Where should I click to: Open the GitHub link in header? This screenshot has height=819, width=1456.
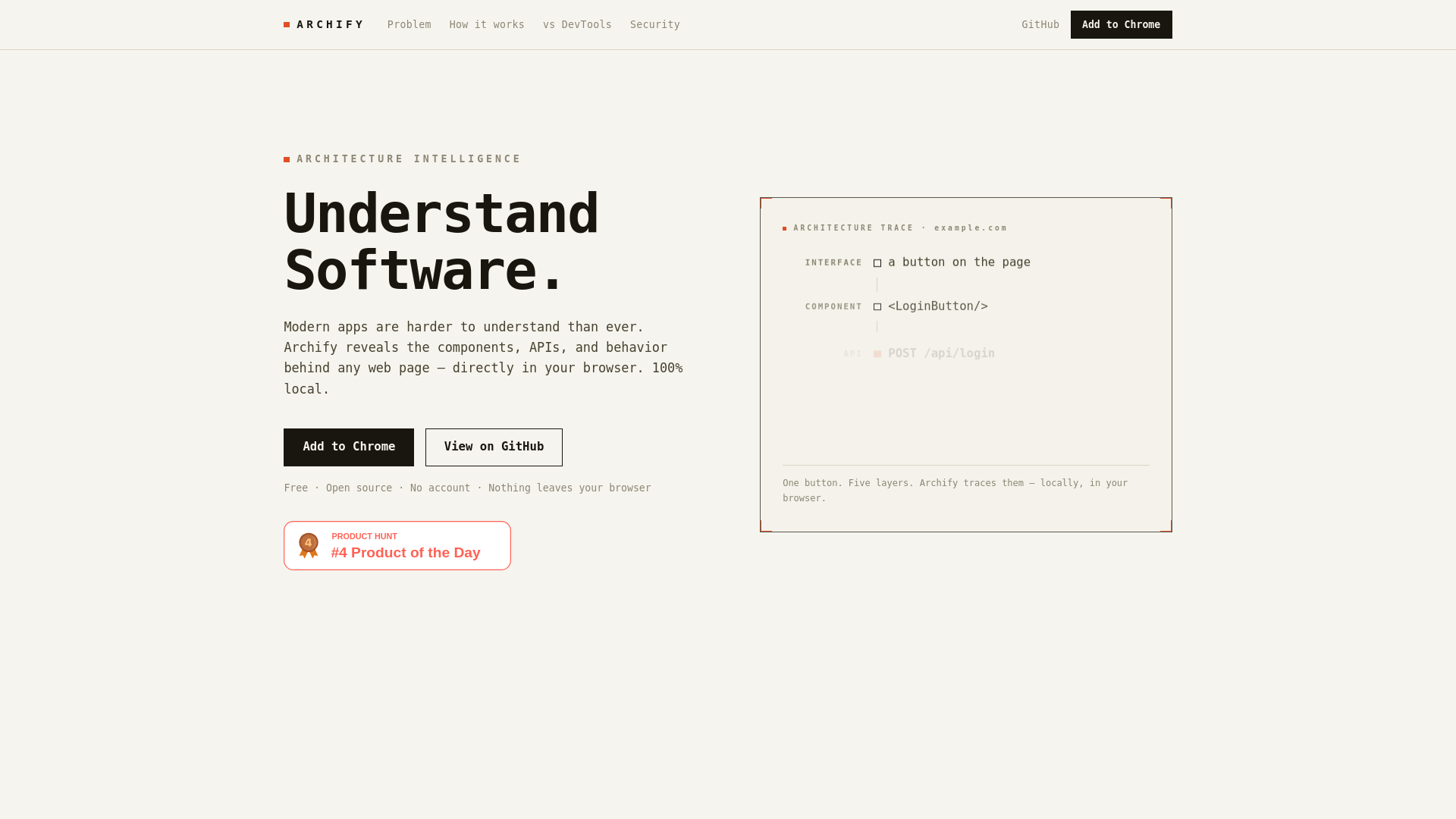tap(1040, 24)
